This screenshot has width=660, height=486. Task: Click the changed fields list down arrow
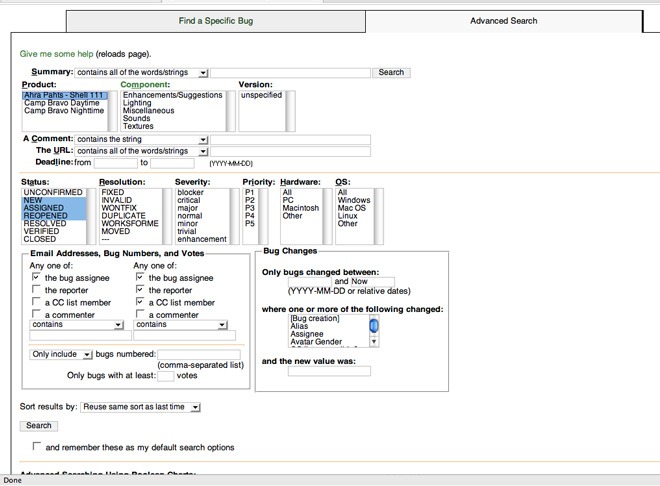pos(374,342)
